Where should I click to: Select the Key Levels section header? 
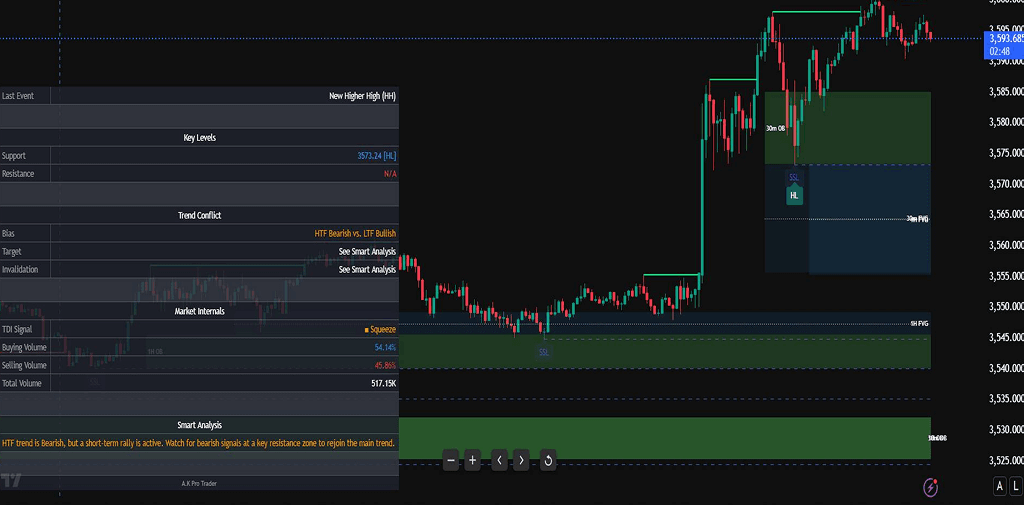[199, 138]
